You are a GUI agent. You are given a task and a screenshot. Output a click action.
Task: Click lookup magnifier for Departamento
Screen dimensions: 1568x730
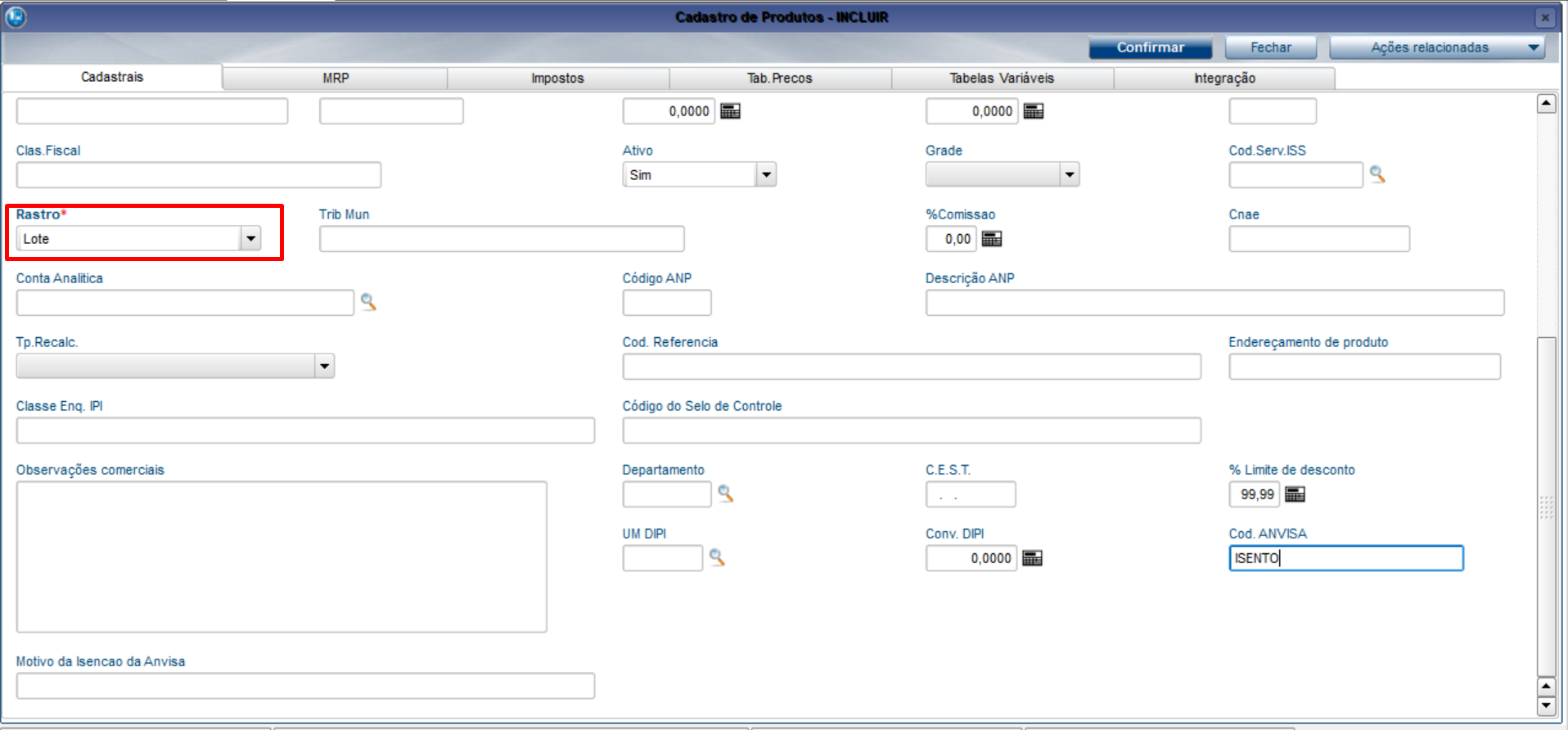[x=725, y=493]
